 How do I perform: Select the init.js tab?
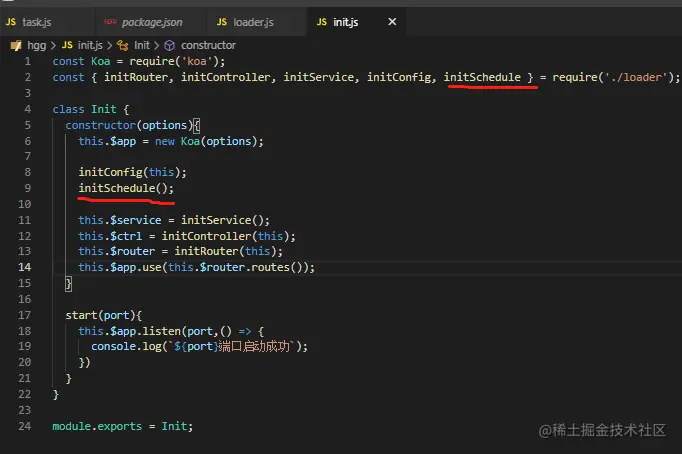point(345,22)
